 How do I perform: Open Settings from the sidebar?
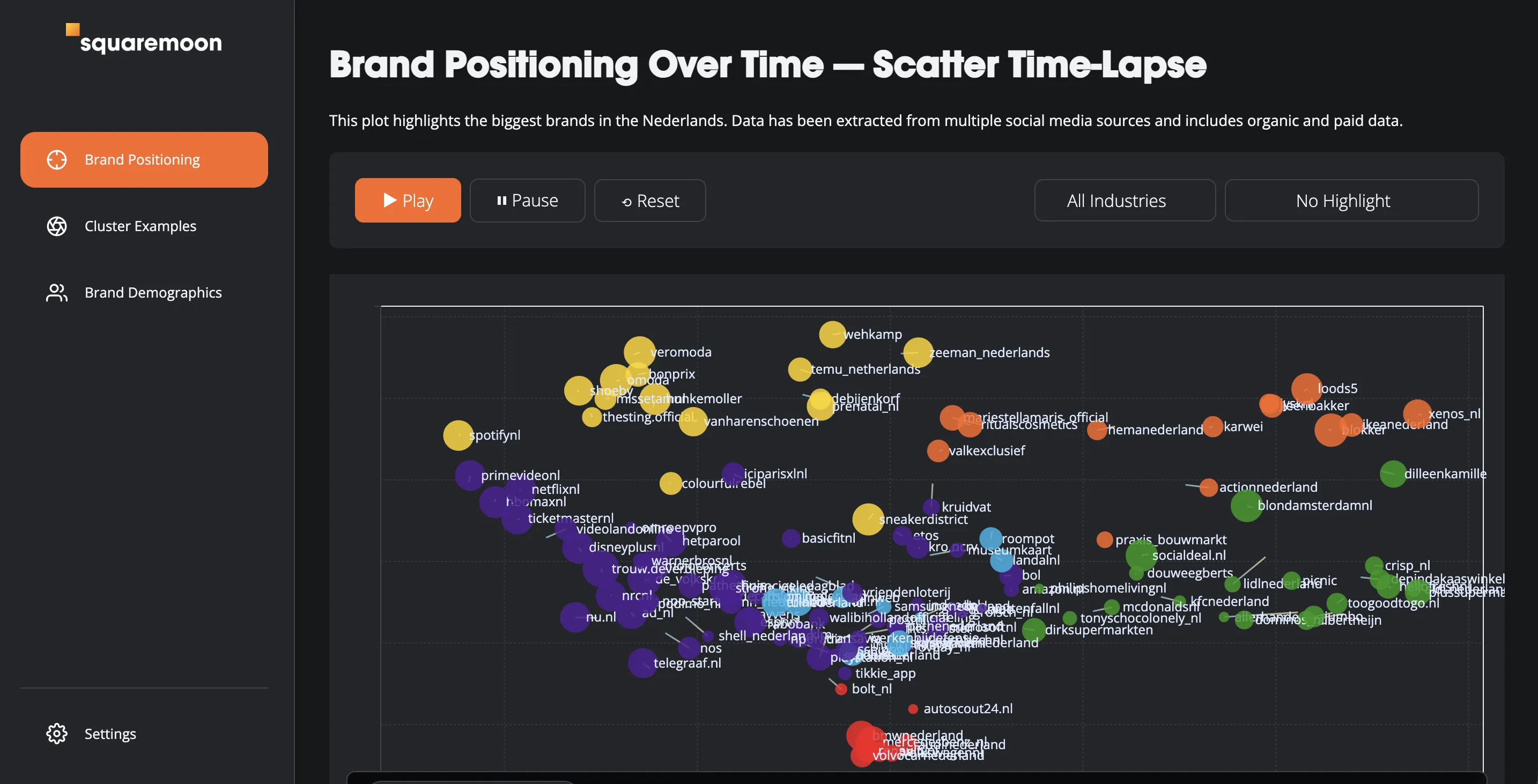(x=110, y=733)
